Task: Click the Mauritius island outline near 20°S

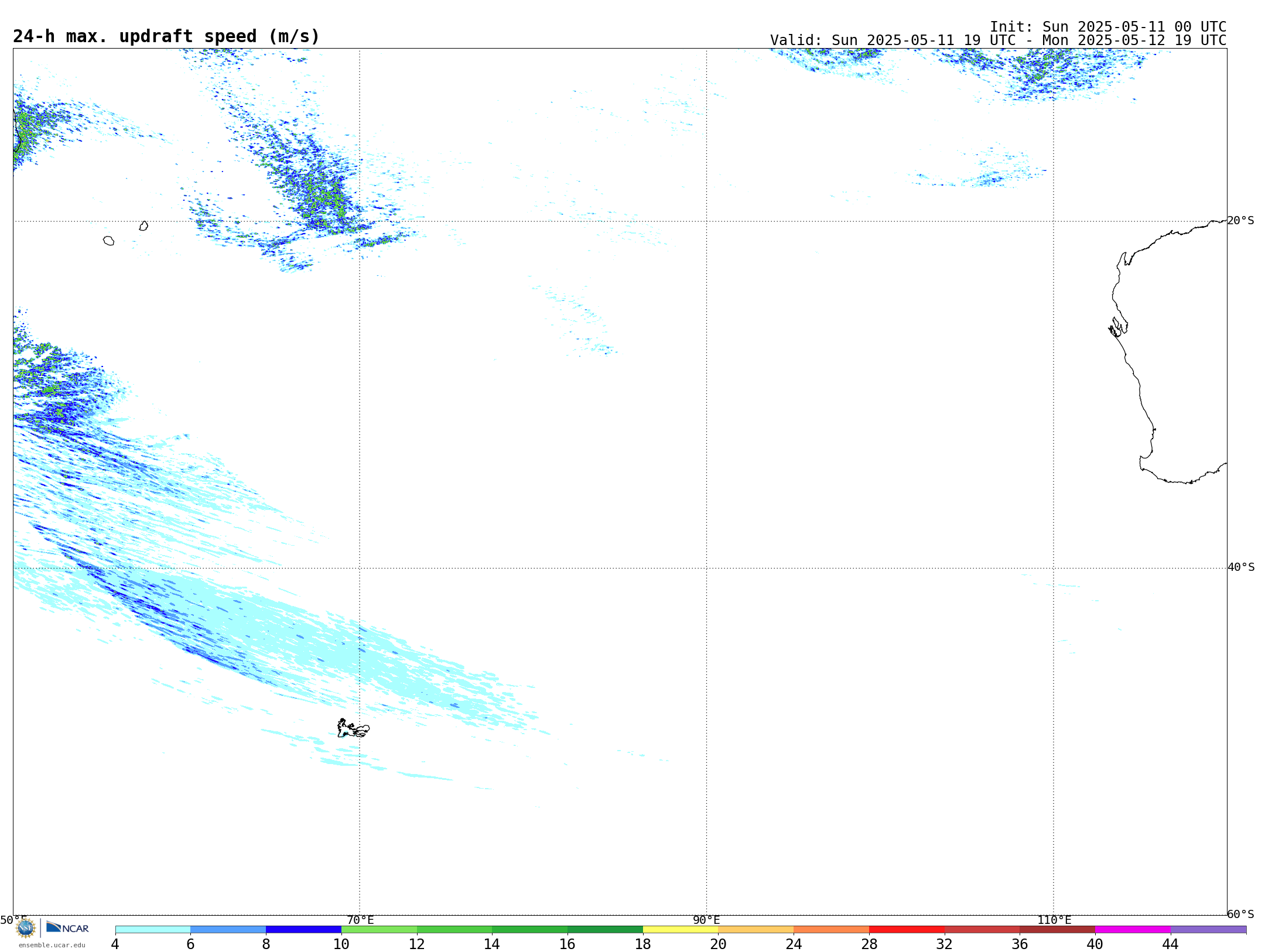Action: tap(143, 226)
